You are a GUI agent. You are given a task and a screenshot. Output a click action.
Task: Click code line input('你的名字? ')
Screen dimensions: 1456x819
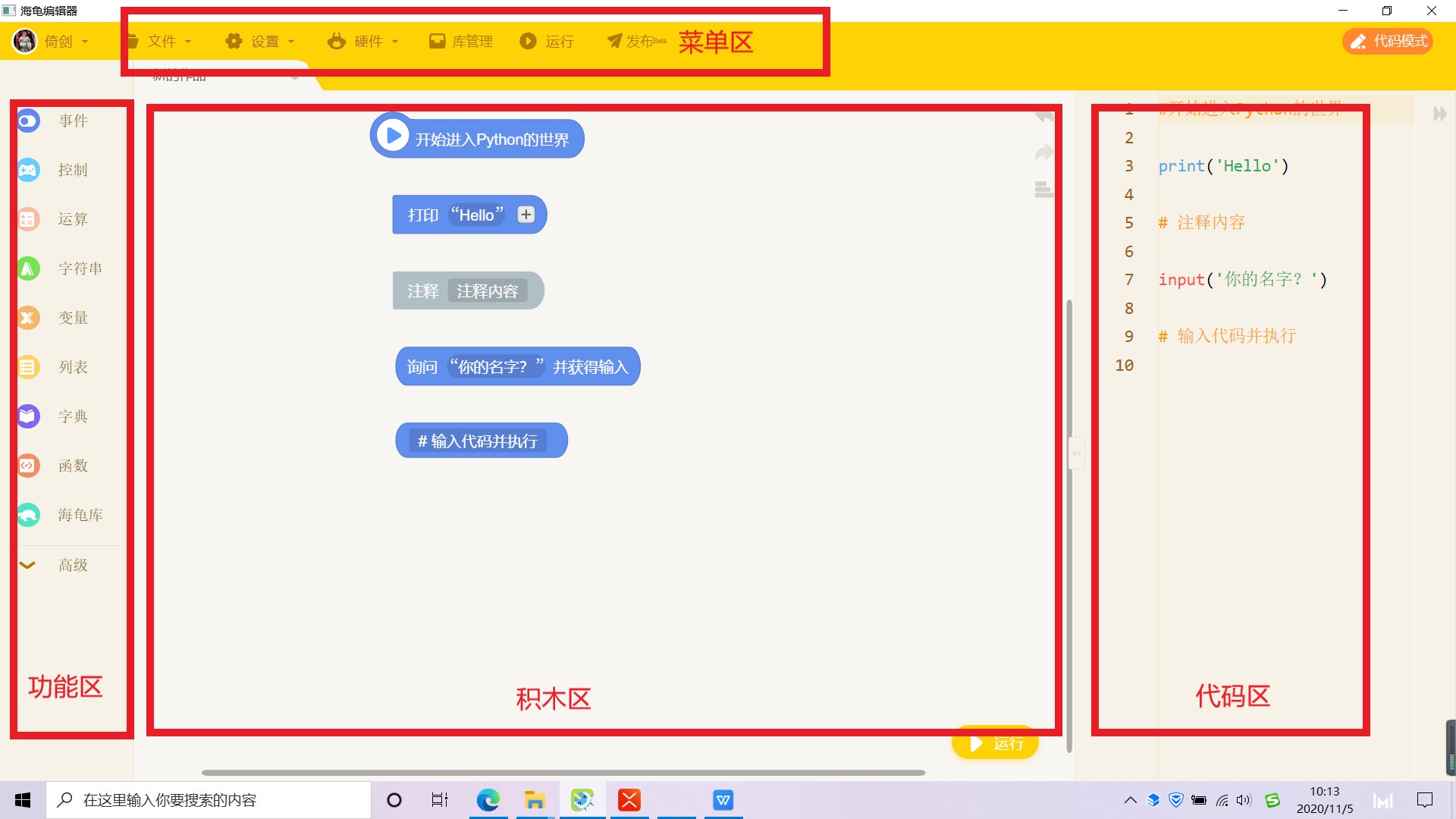tap(1243, 280)
